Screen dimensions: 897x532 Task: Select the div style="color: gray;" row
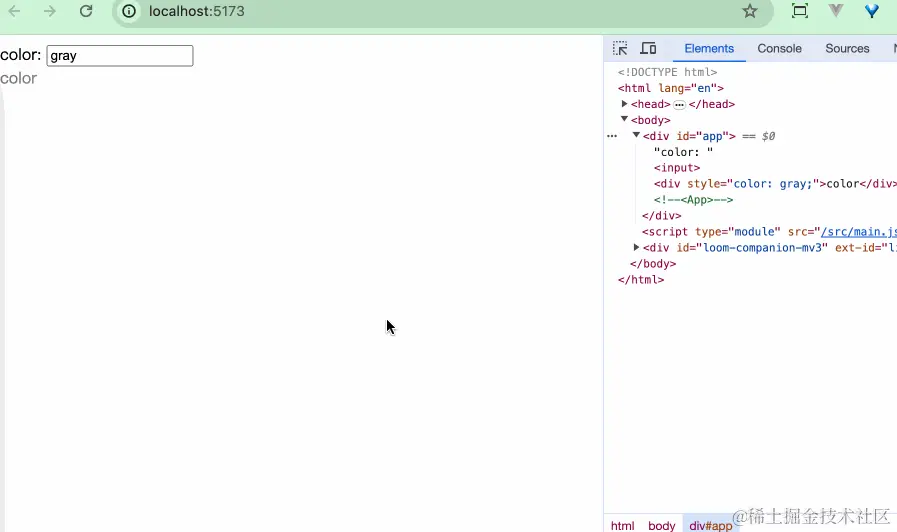(775, 184)
